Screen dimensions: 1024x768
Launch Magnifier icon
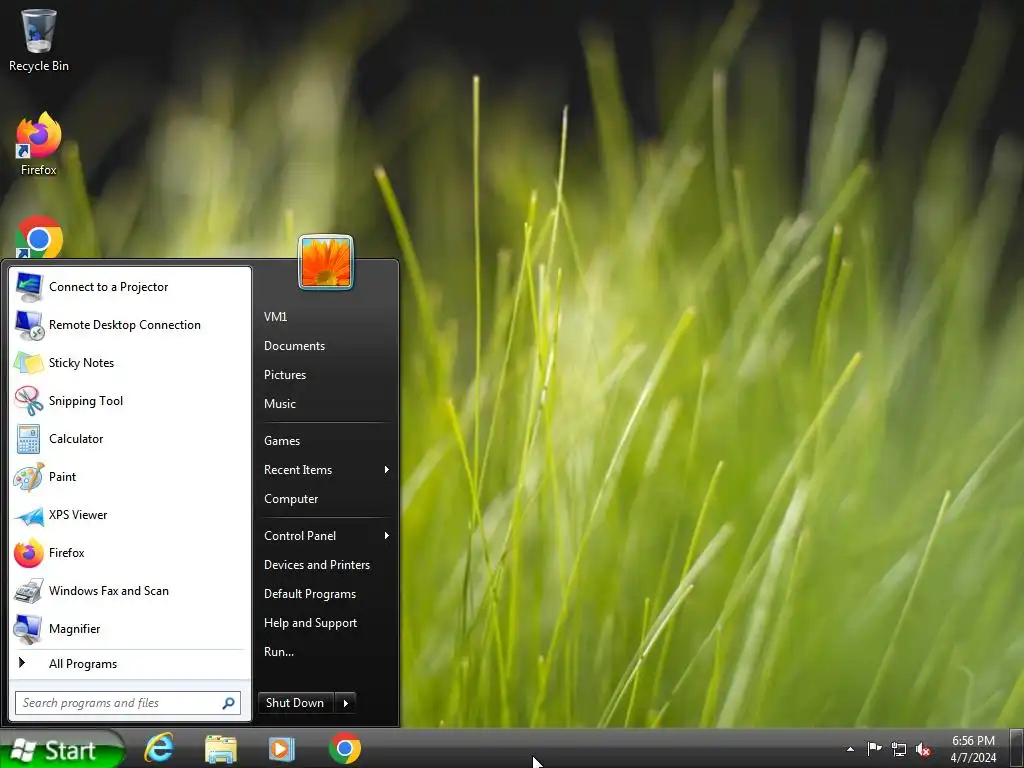(x=29, y=629)
